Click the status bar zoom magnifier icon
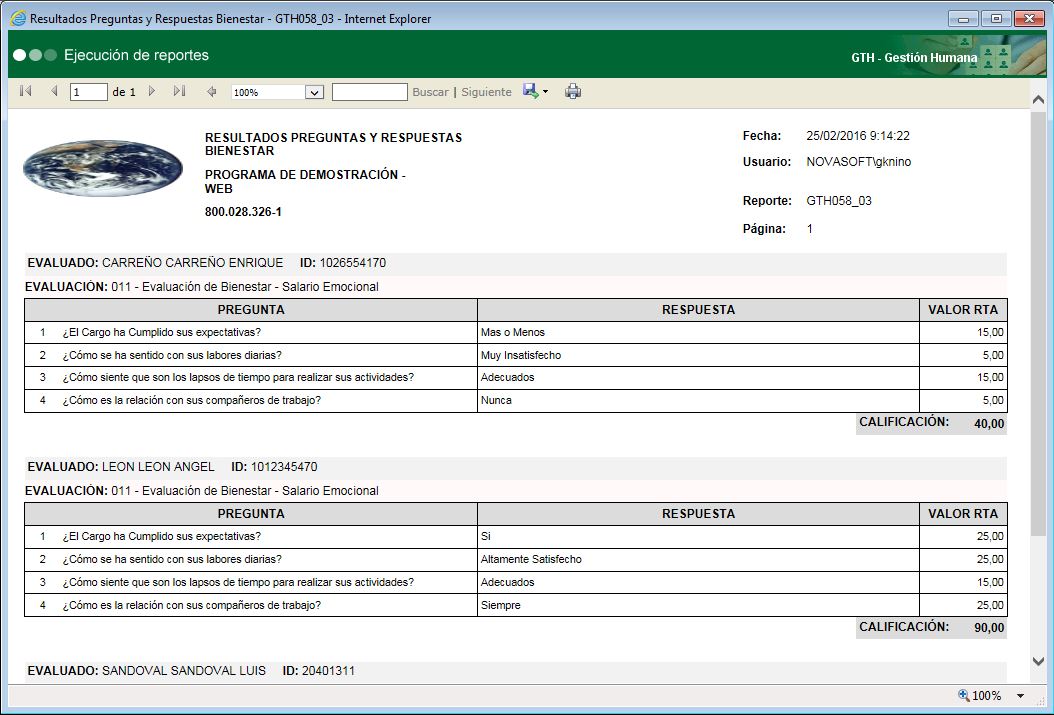This screenshot has width=1054, height=715. [x=963, y=696]
